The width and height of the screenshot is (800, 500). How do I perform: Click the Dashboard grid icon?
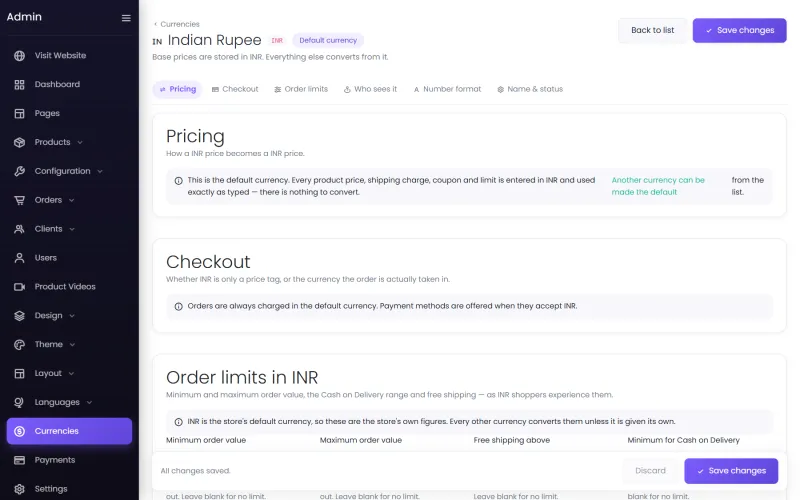pyautogui.click(x=19, y=85)
